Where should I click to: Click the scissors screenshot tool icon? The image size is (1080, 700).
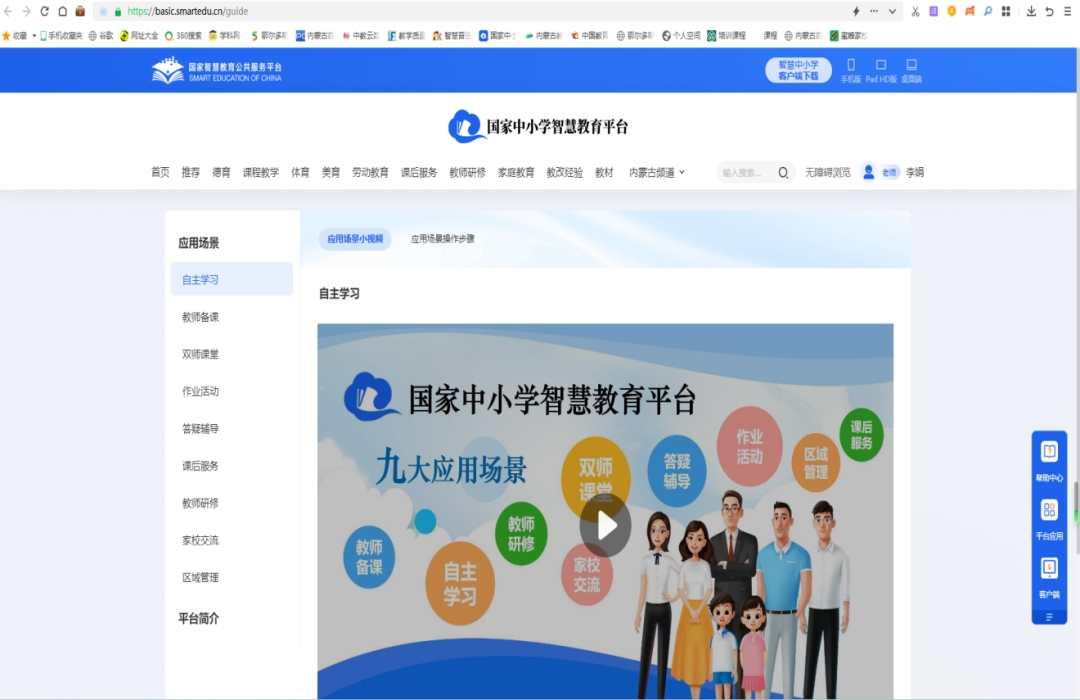pyautogui.click(x=915, y=11)
